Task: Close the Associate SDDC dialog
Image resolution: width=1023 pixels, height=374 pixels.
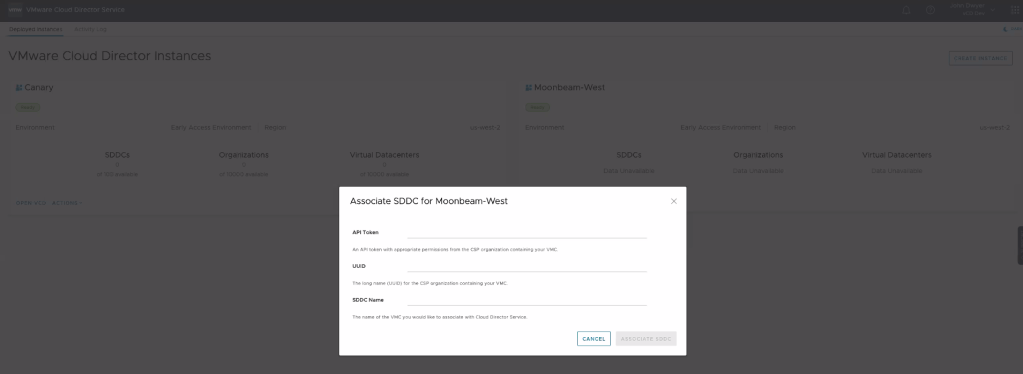Action: 673,201
